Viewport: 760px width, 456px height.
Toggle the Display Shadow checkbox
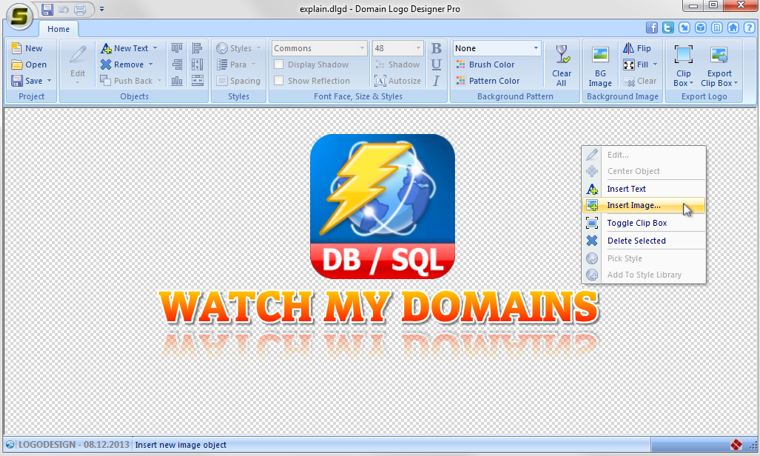coord(279,64)
